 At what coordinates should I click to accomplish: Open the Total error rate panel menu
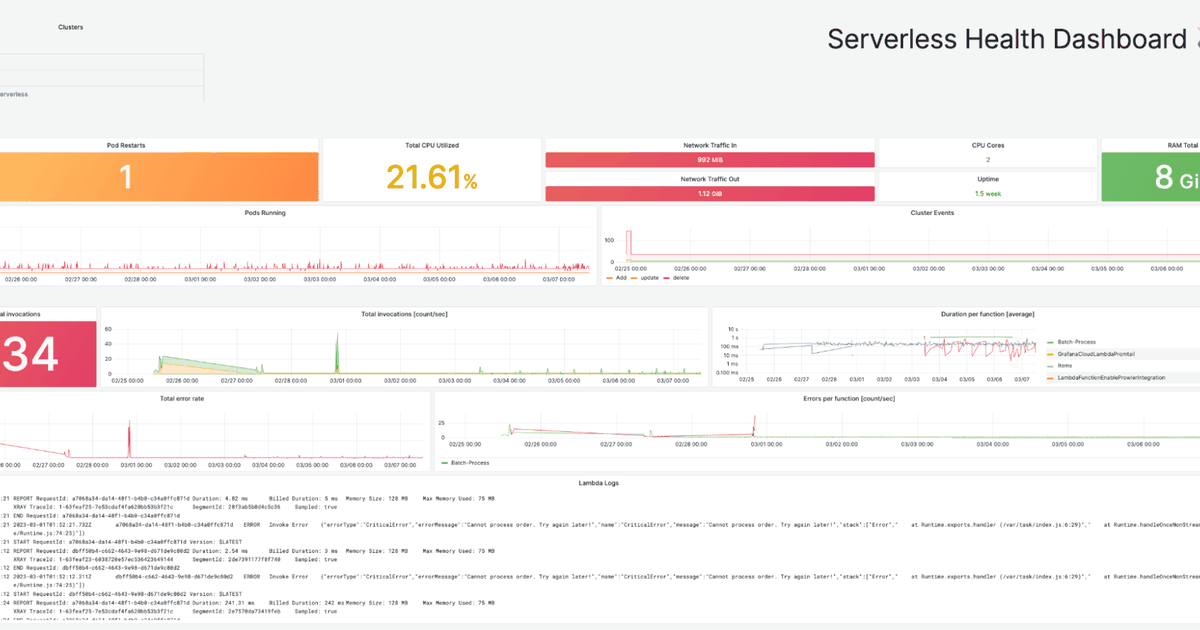pos(181,398)
